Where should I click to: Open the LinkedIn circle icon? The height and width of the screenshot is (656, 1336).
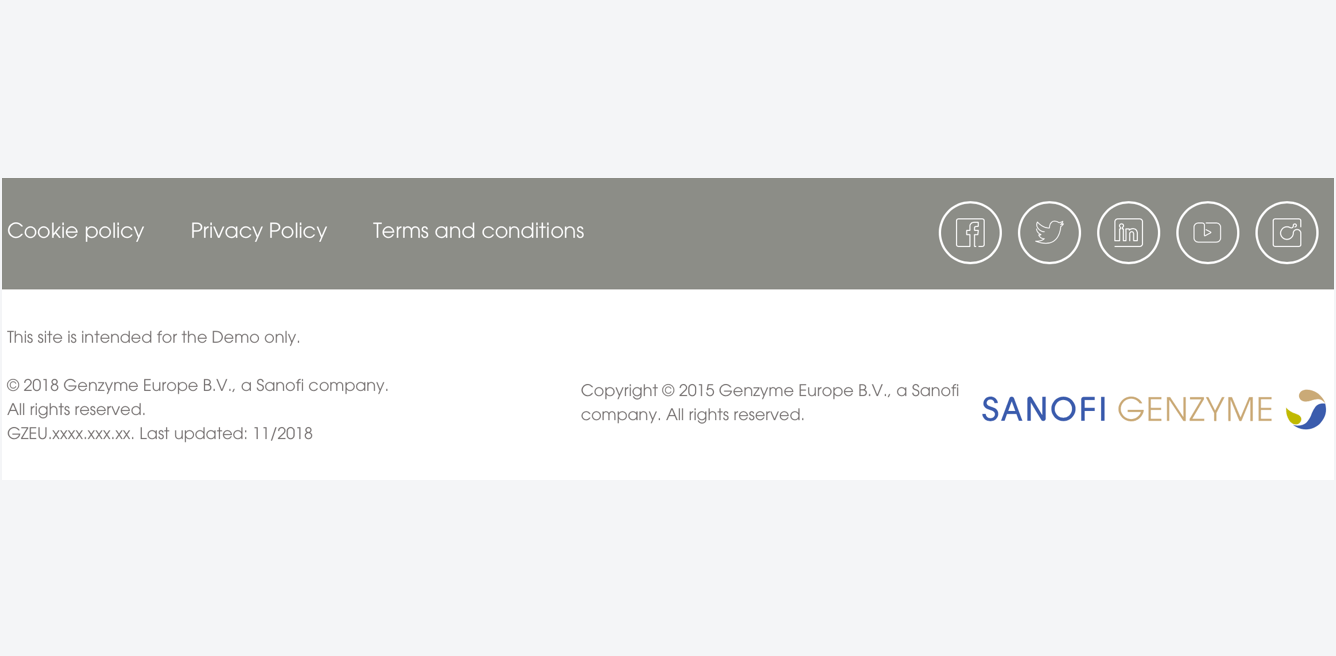tap(1128, 233)
